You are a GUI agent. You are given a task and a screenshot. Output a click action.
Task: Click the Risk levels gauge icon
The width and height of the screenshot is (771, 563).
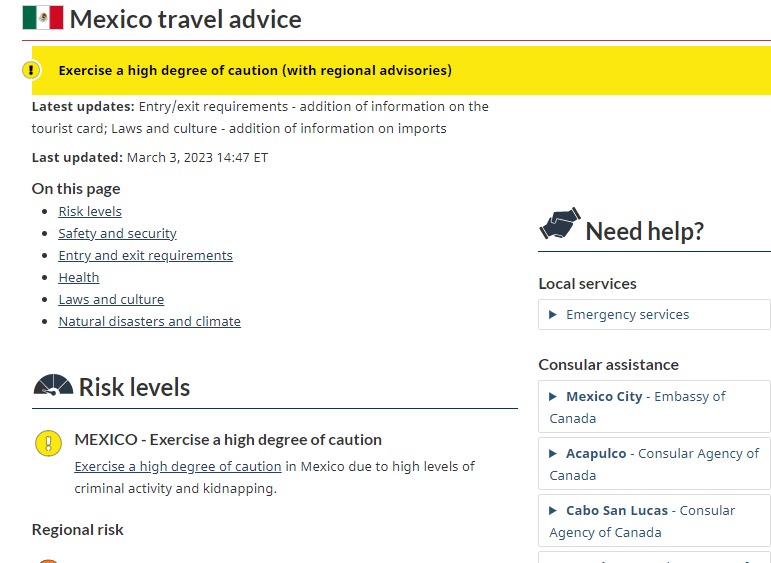point(53,387)
